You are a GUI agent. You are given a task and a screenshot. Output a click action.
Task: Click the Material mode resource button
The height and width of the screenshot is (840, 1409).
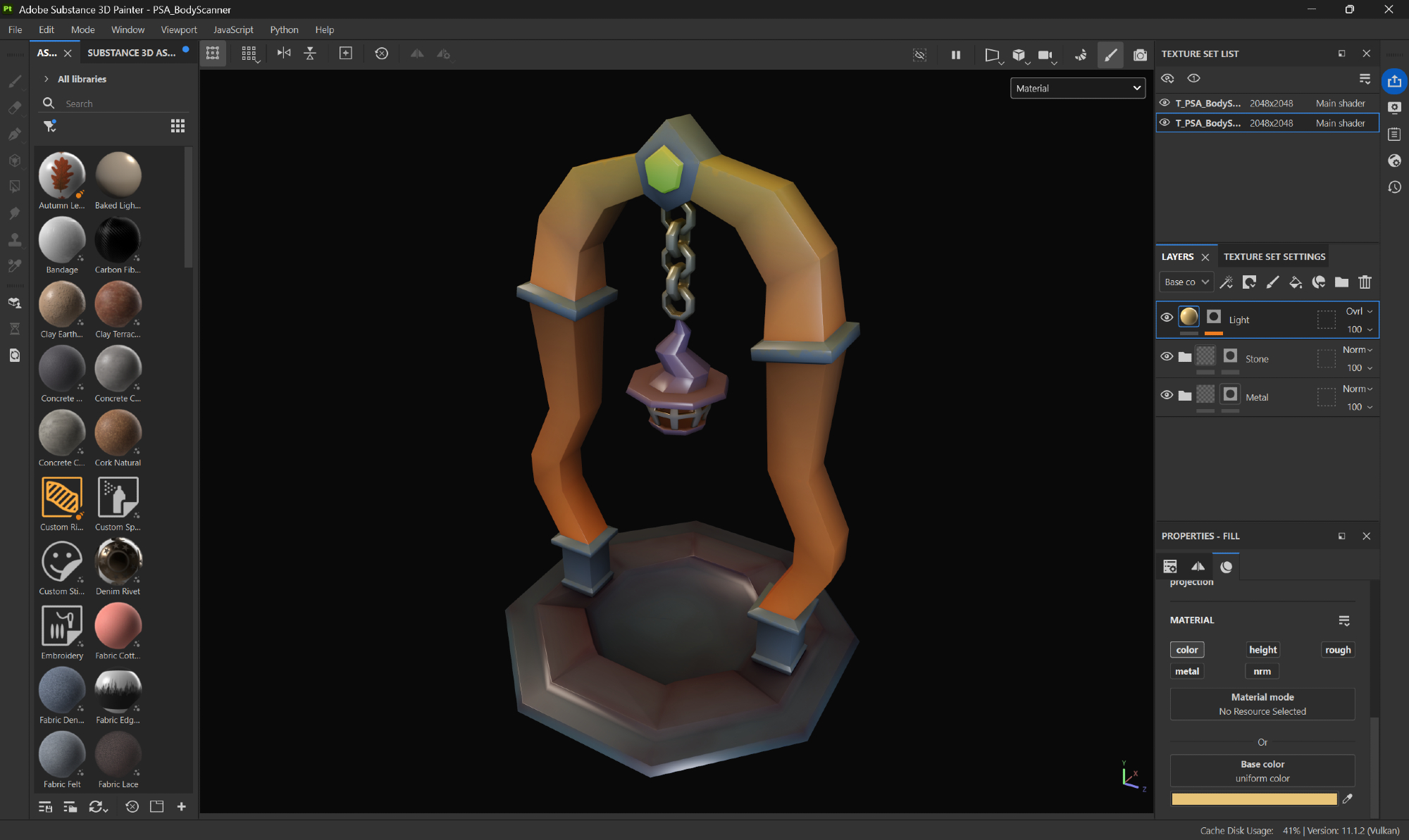1262,704
